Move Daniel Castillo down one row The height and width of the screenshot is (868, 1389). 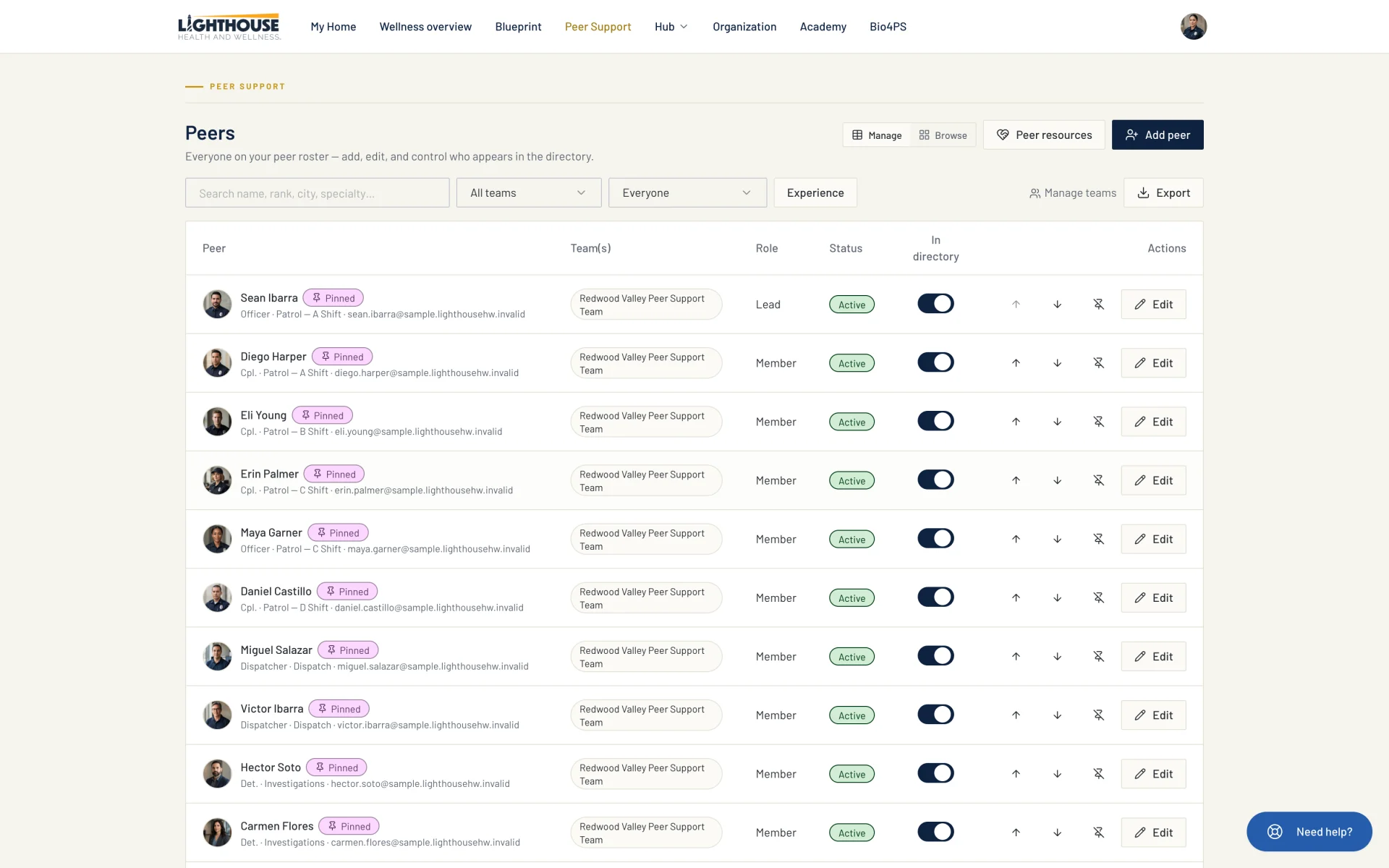click(1057, 597)
